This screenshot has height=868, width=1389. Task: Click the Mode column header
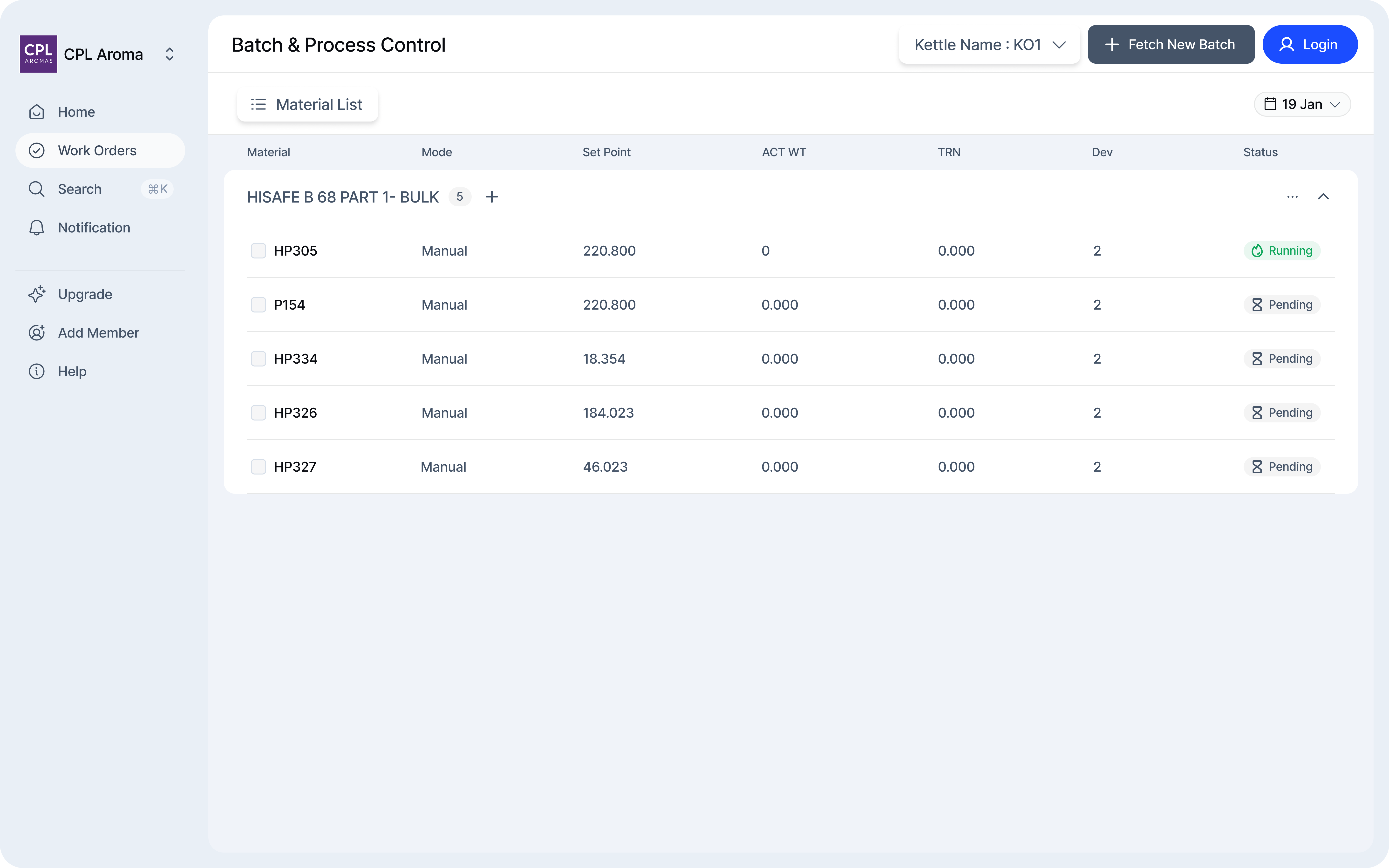click(437, 152)
